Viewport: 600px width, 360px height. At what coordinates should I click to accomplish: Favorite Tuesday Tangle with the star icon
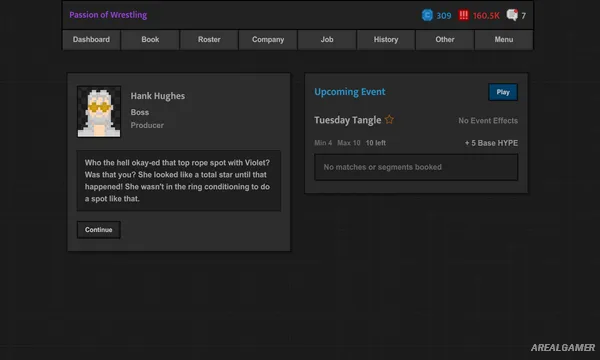click(x=389, y=120)
